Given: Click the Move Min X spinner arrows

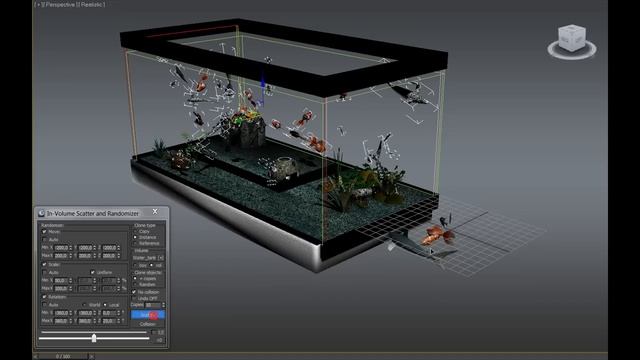Looking at the screenshot, I should coord(71,248).
